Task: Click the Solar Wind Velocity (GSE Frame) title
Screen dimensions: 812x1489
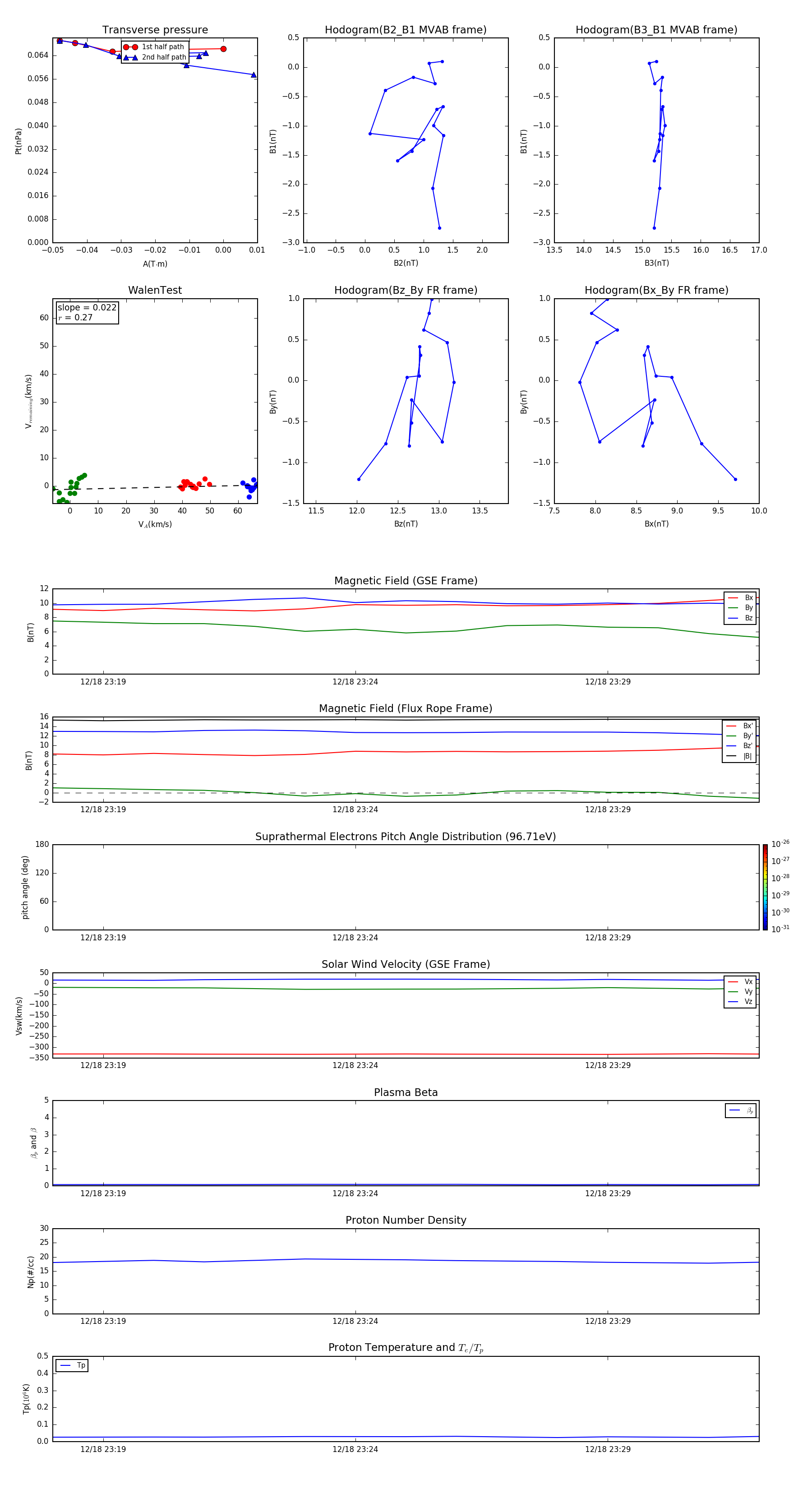Action: pos(406,965)
